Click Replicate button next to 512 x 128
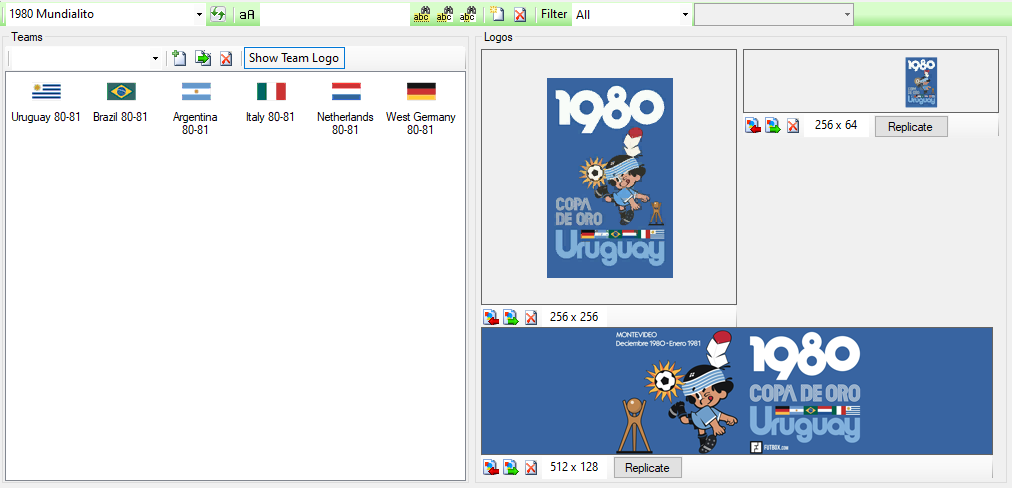Image resolution: width=1012 pixels, height=488 pixels. (647, 467)
